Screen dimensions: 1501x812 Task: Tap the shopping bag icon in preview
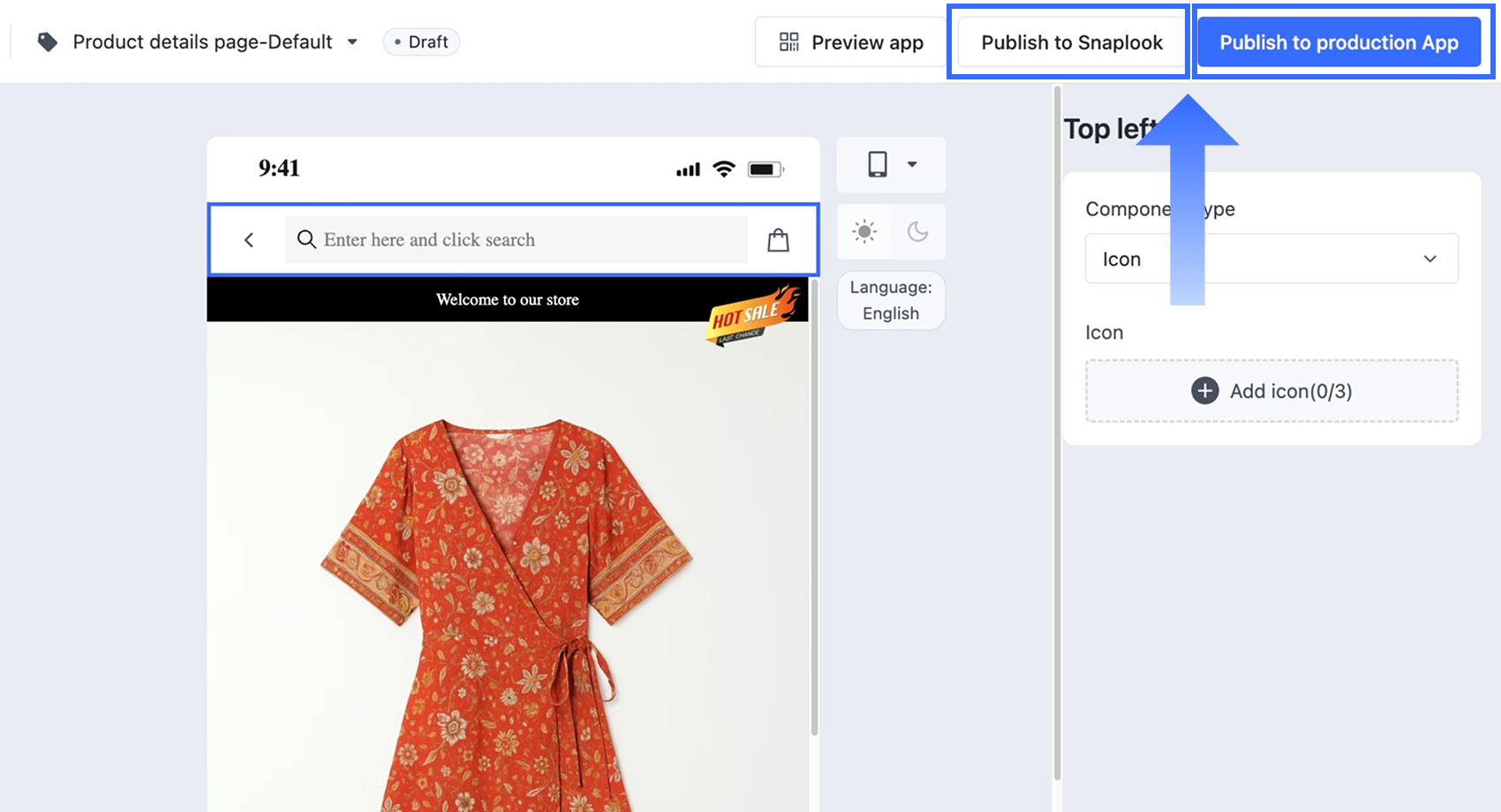click(778, 240)
